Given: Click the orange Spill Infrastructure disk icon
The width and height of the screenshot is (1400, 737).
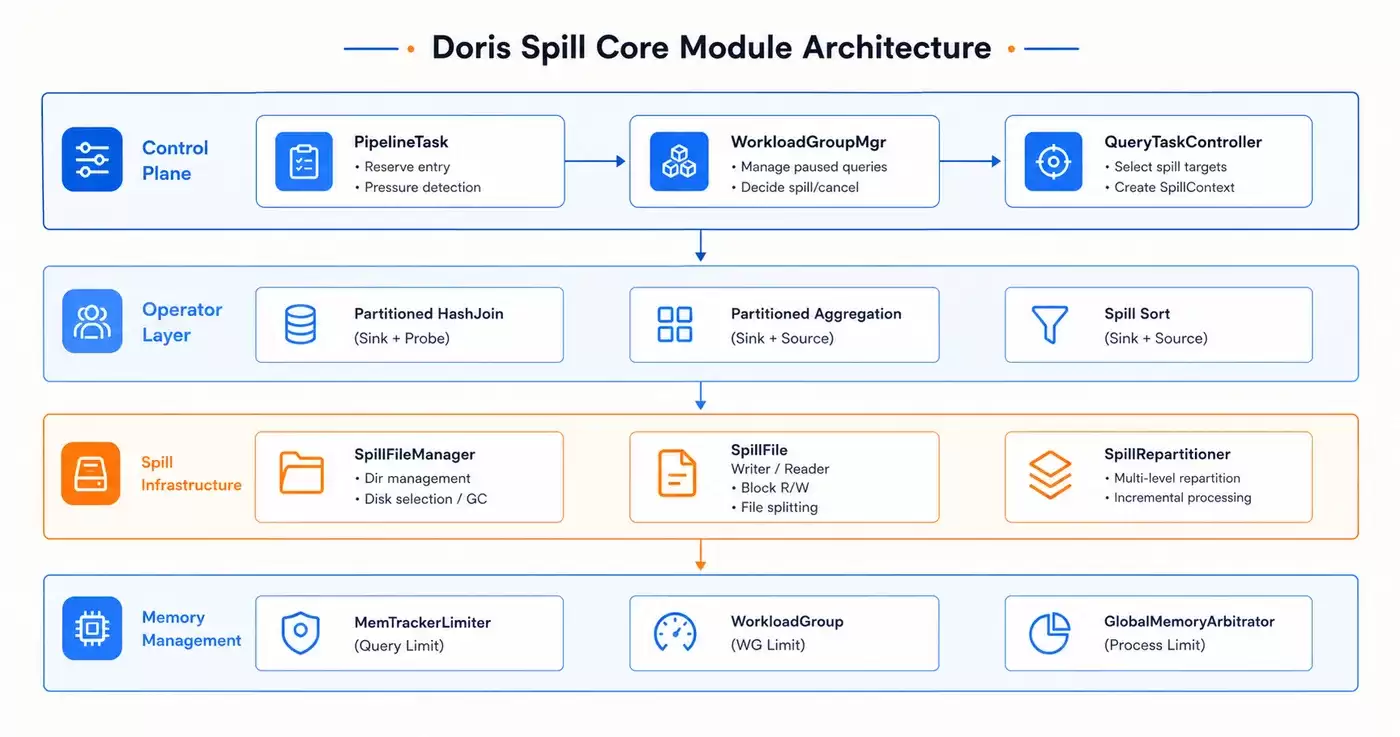Looking at the screenshot, I should [x=91, y=473].
